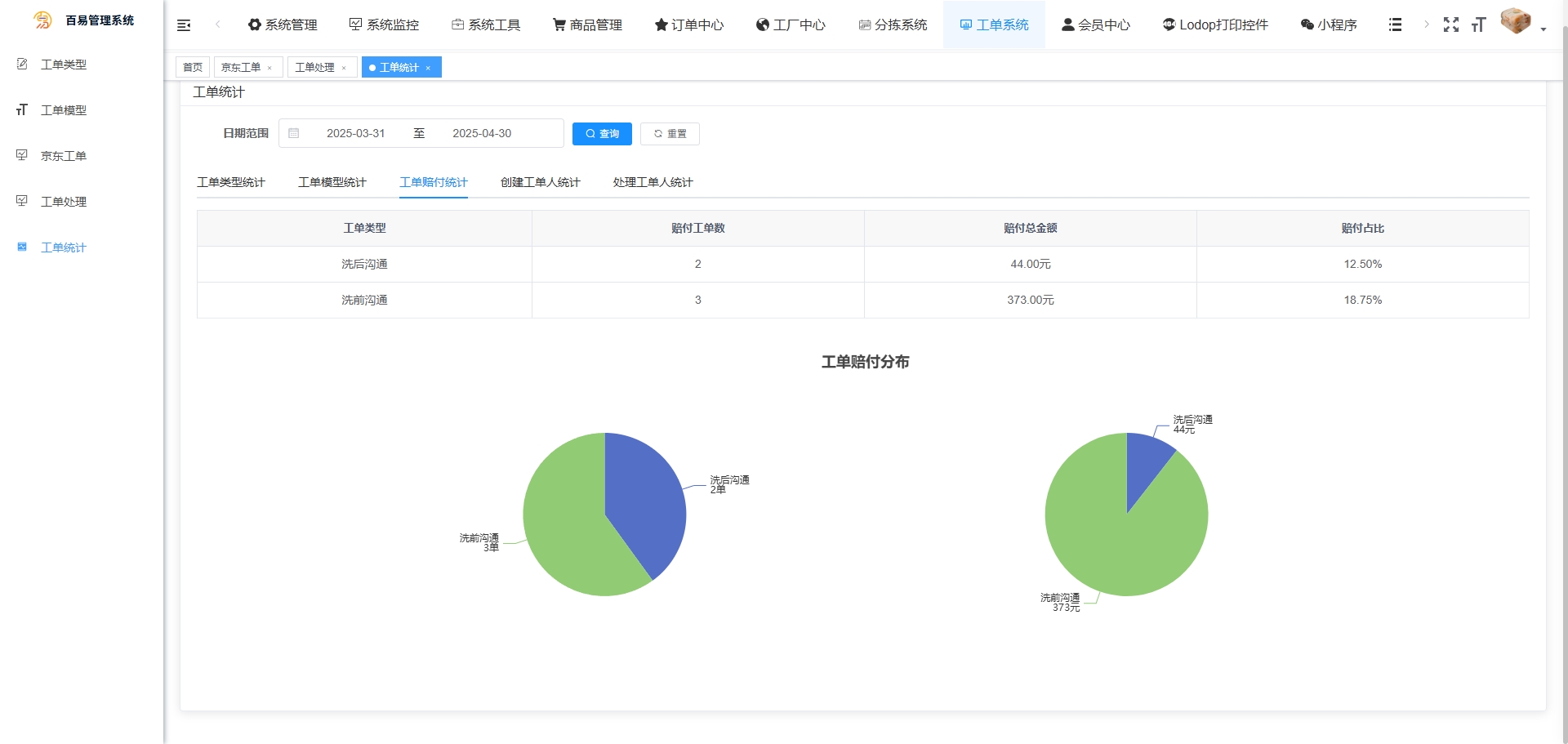
Task: Click the calendar icon in date range
Action: click(x=294, y=133)
